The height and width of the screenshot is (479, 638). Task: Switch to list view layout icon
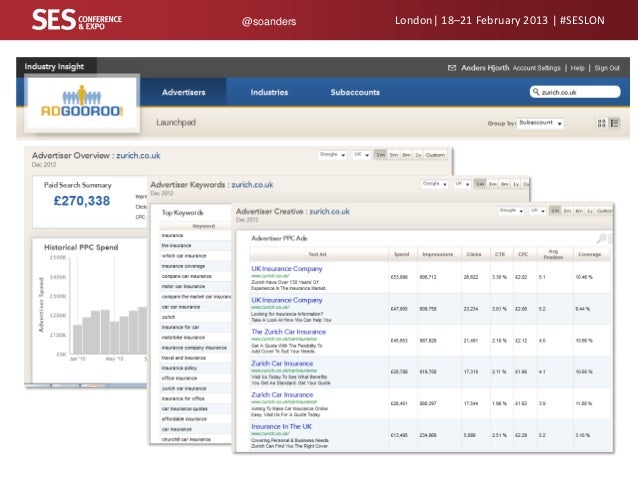pos(615,123)
